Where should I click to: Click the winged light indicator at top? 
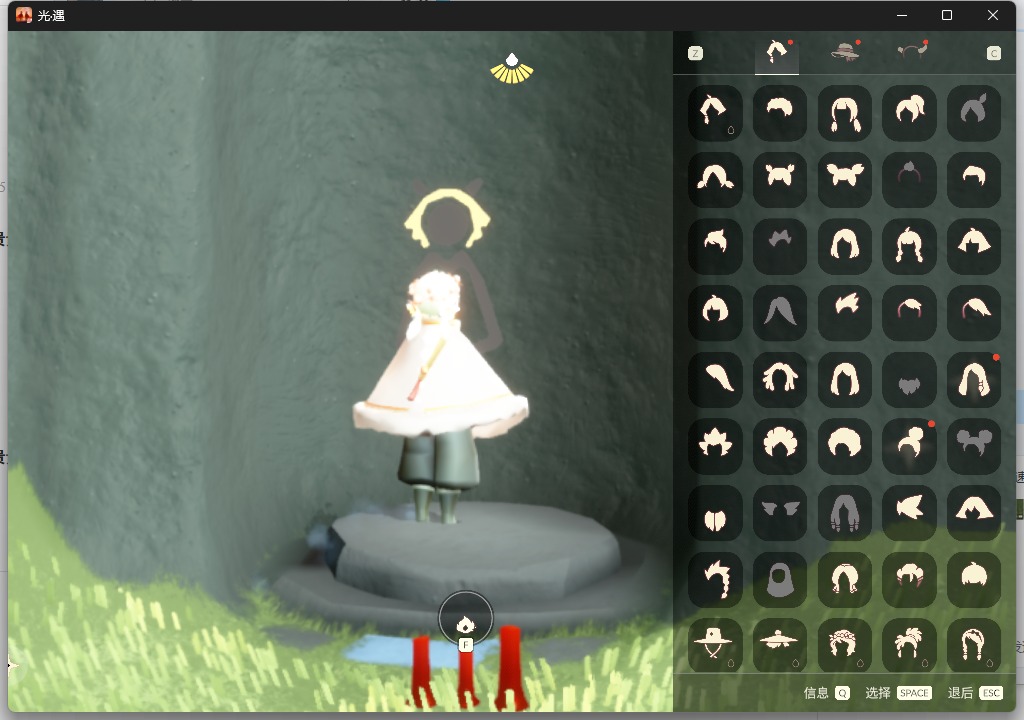pyautogui.click(x=512, y=69)
